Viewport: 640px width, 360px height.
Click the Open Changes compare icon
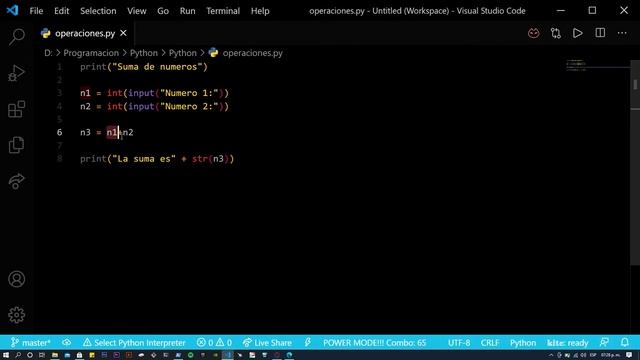[x=556, y=33]
